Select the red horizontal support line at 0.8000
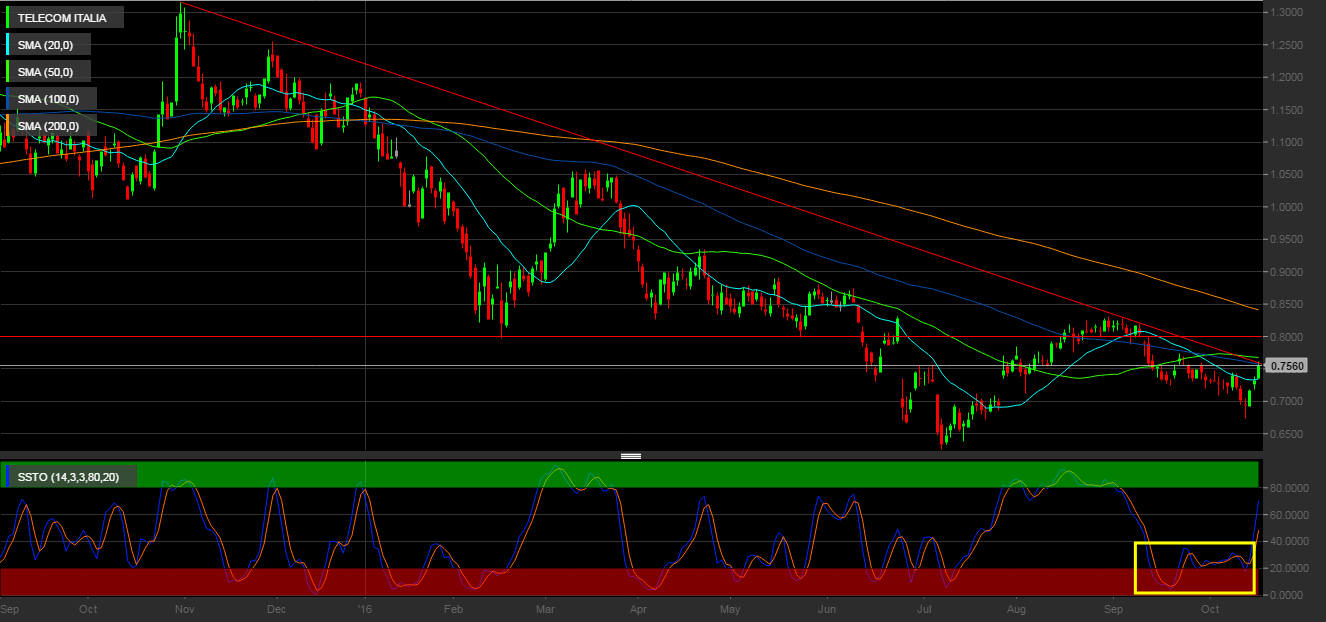Image resolution: width=1326 pixels, height=622 pixels. tap(630, 337)
